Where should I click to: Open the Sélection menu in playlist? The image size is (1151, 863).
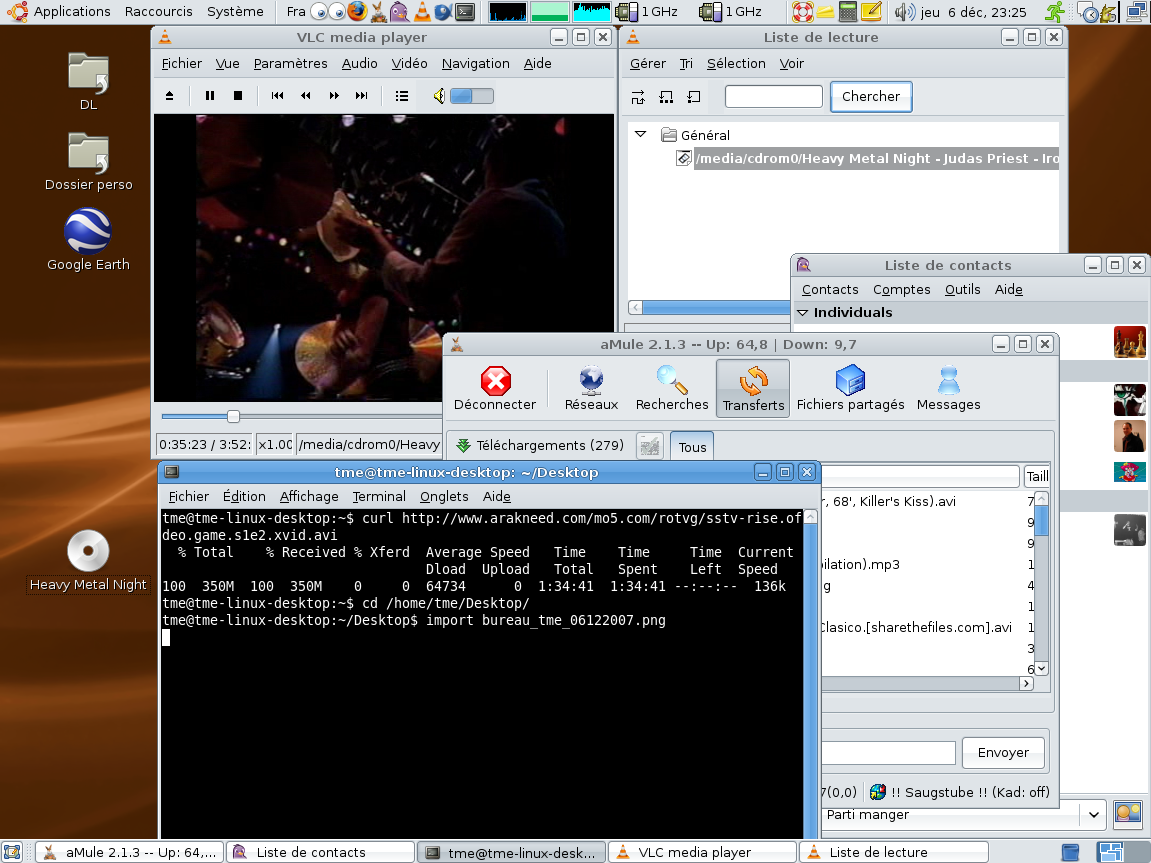(736, 63)
